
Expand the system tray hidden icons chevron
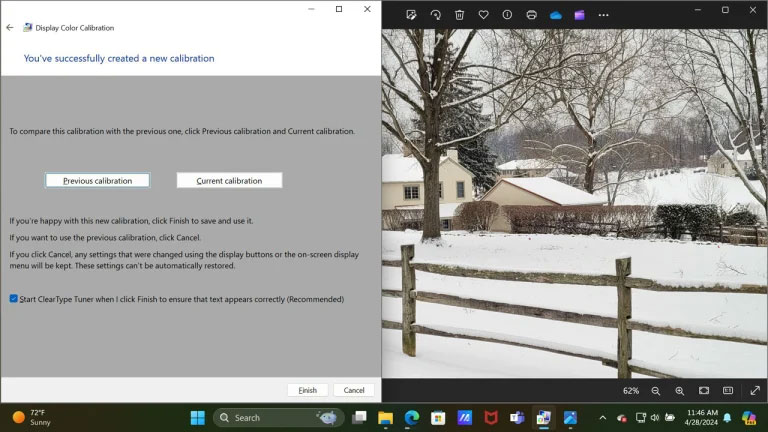point(603,418)
